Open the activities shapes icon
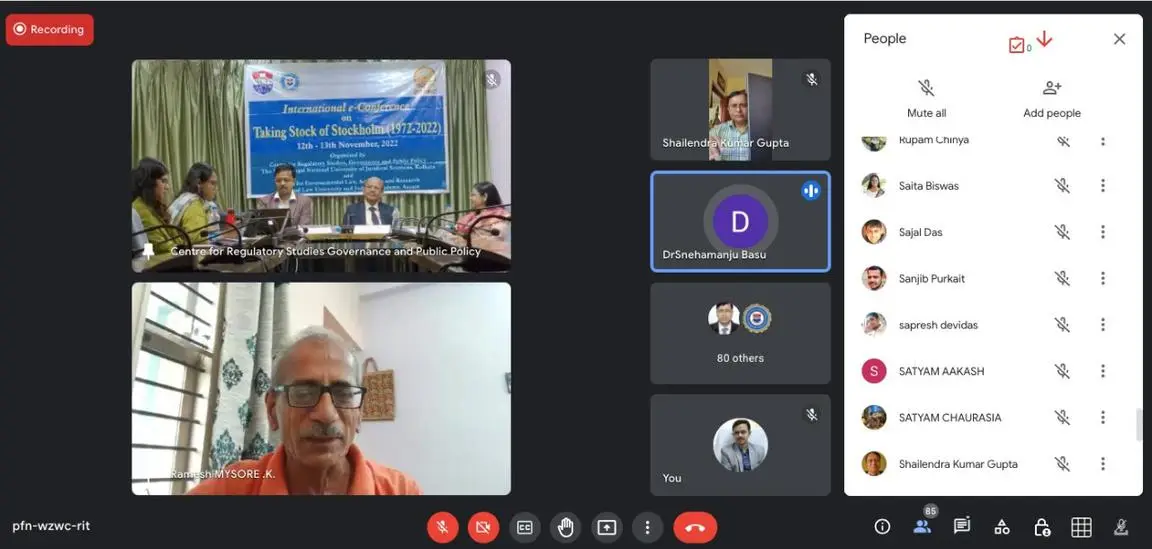1152x549 pixels. click(x=1001, y=527)
